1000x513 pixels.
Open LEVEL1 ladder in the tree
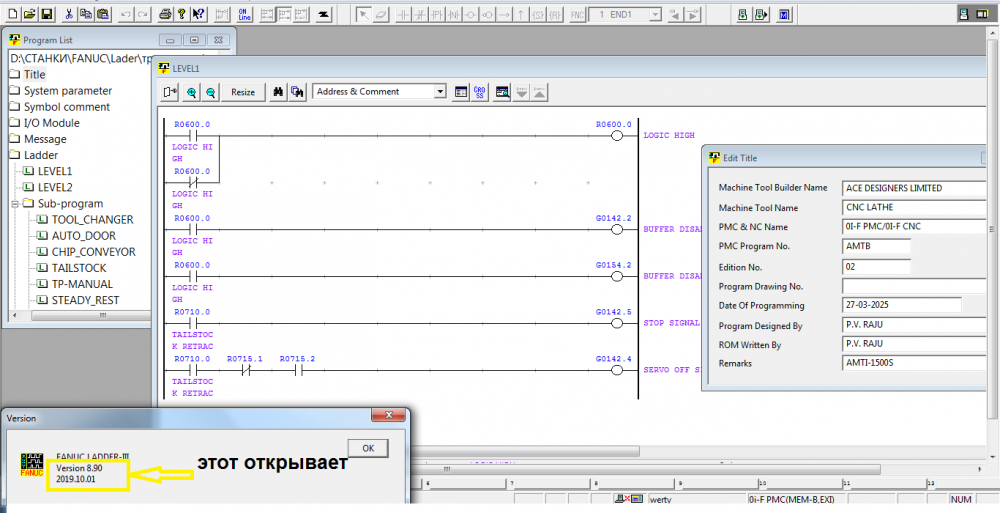tap(55, 171)
